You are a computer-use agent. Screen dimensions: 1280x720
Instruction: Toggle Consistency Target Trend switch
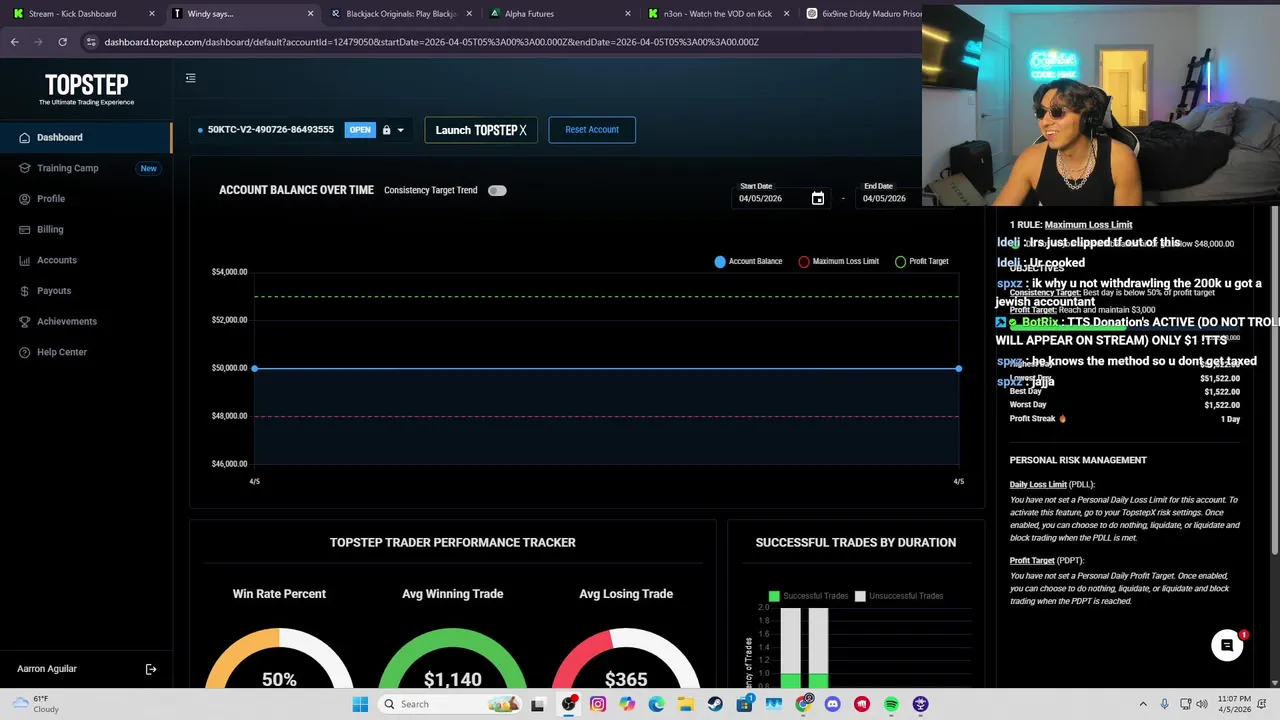497,190
